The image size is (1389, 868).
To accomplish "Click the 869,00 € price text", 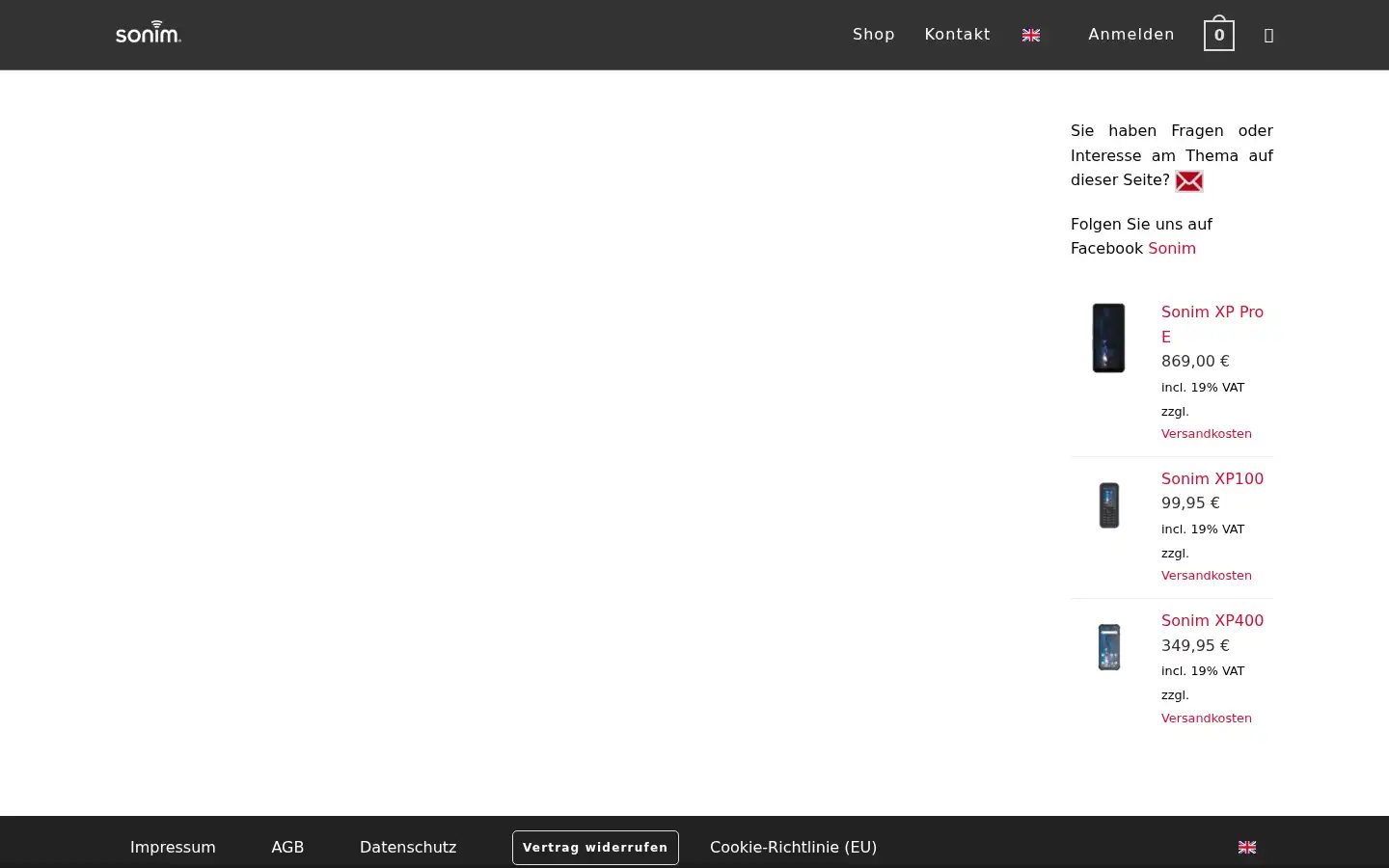I will pyautogui.click(x=1195, y=362).
